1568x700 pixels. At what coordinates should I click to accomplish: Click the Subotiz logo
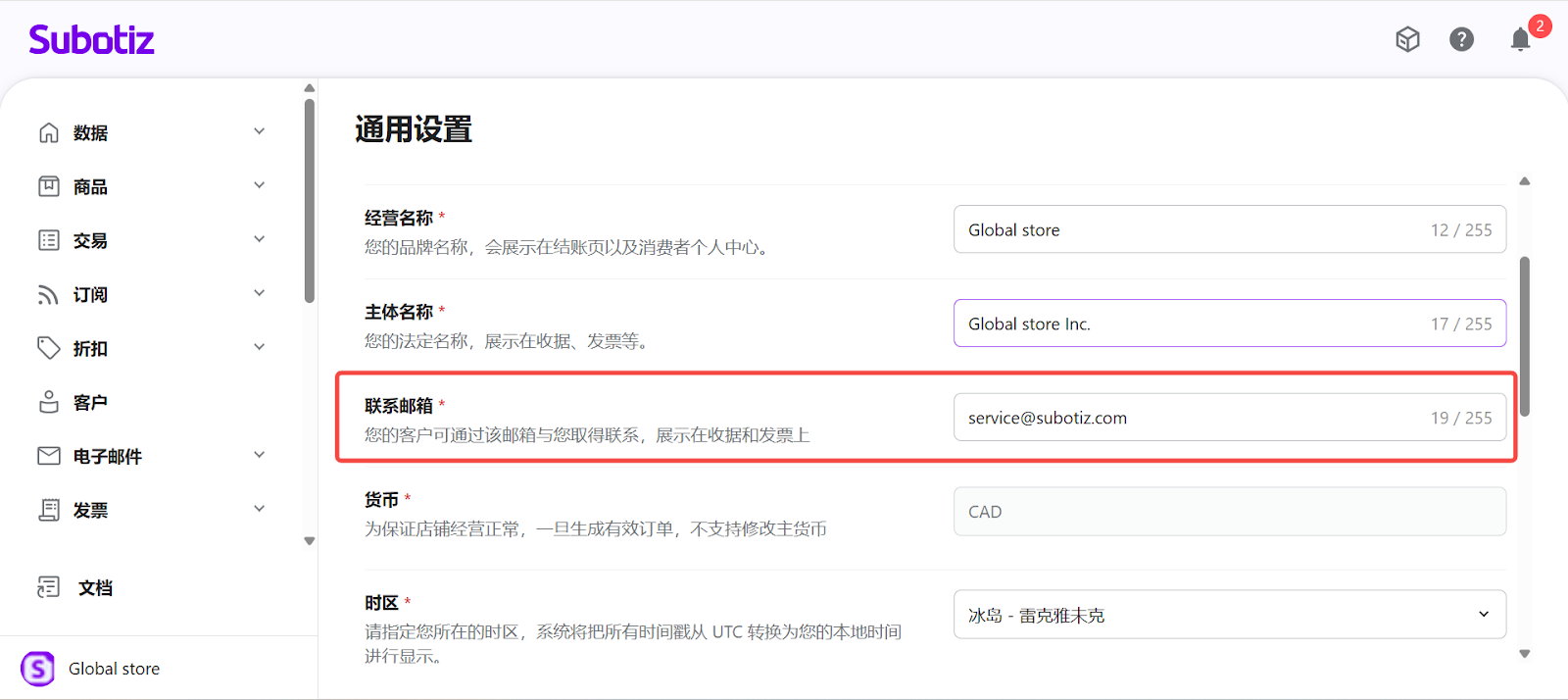(x=91, y=40)
